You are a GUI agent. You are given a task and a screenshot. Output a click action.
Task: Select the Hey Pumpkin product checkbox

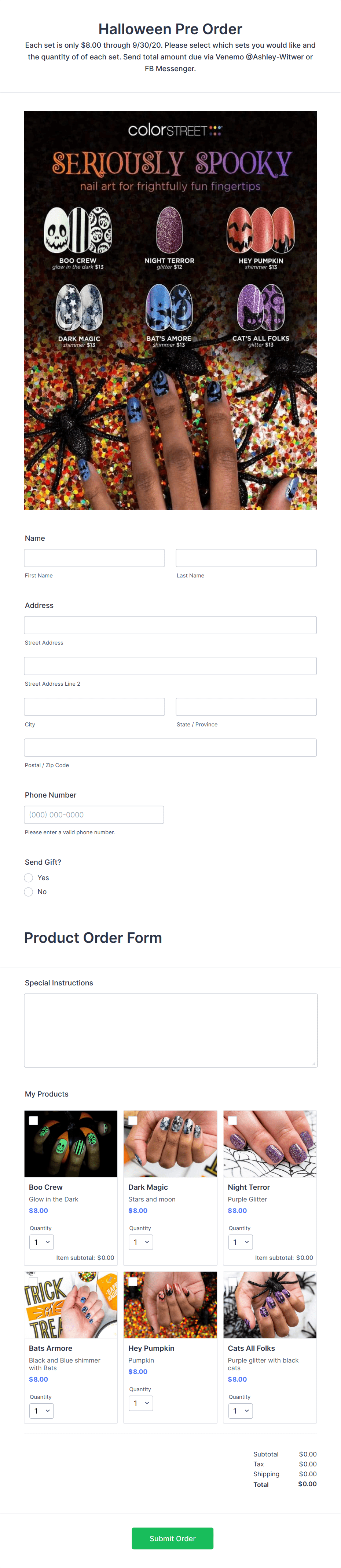tap(132, 1281)
